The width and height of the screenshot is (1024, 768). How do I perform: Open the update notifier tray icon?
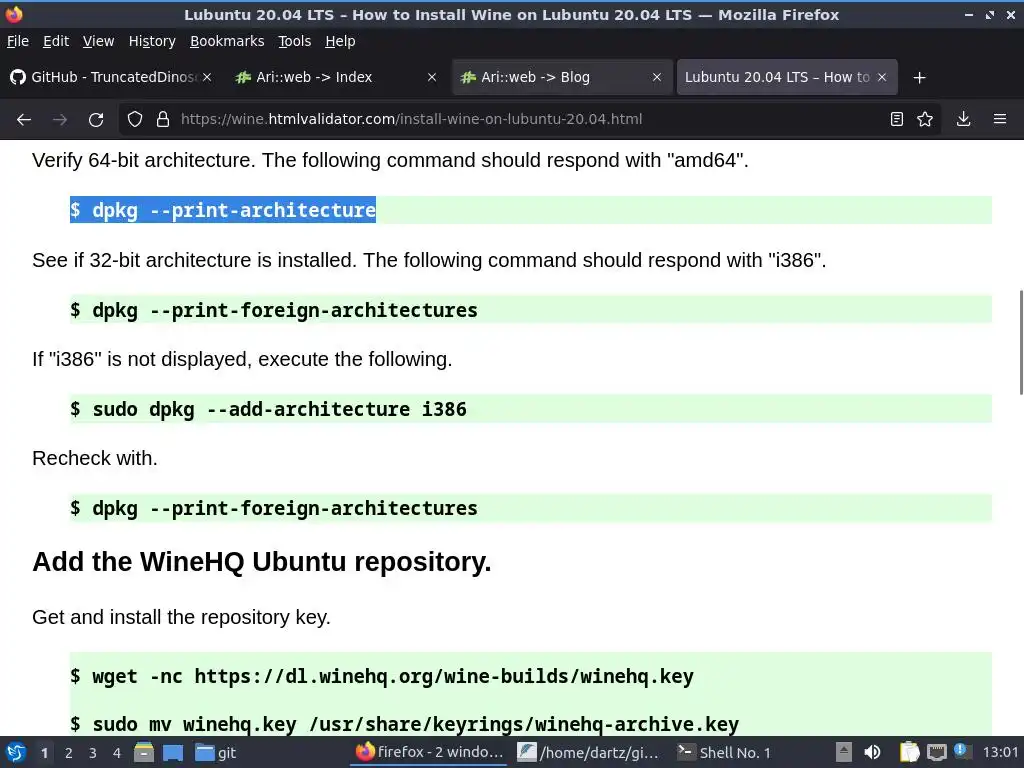tap(961, 750)
